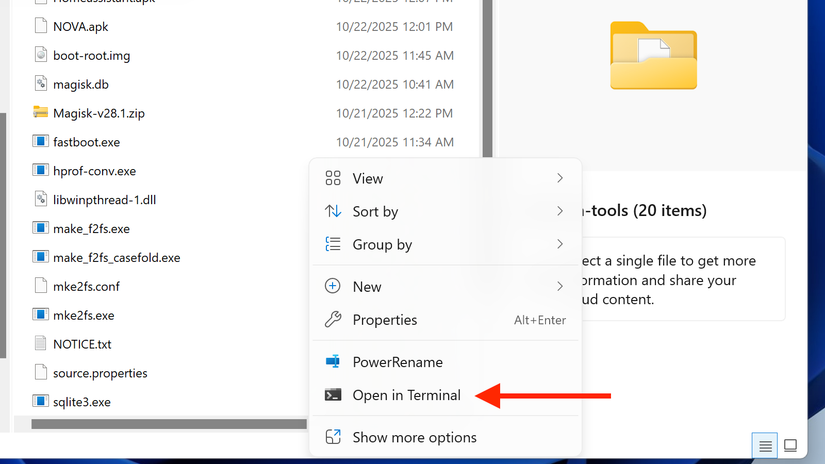Click the 10/21/2025 12:22 PM date cell

point(395,113)
